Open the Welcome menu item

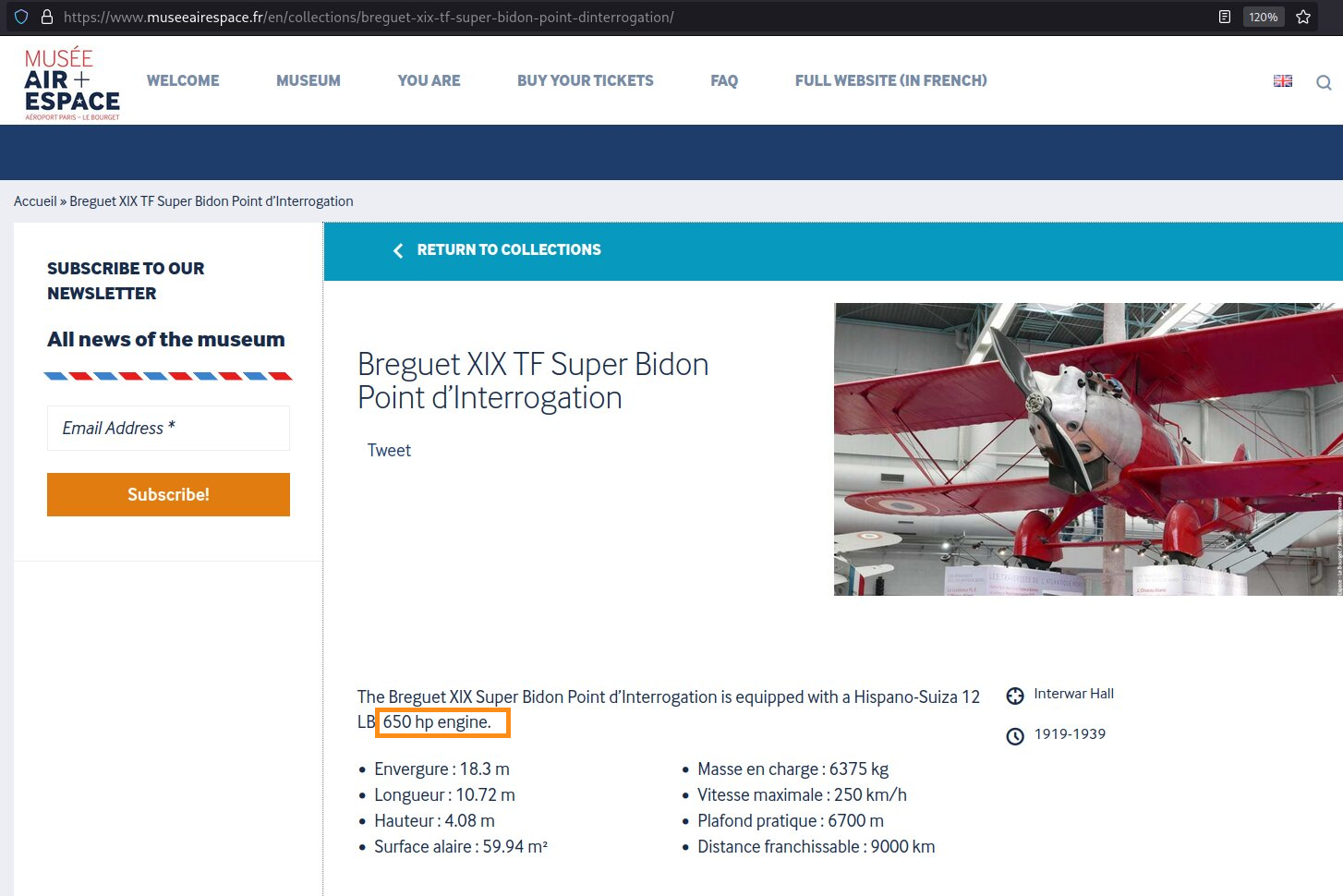coord(183,80)
